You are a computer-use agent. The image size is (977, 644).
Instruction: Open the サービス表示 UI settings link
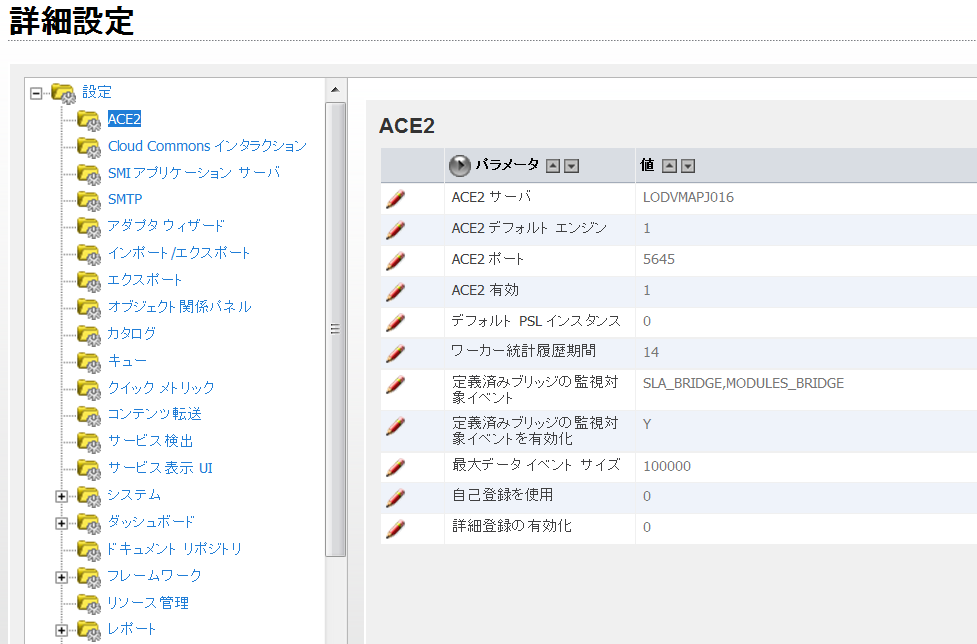click(x=160, y=468)
